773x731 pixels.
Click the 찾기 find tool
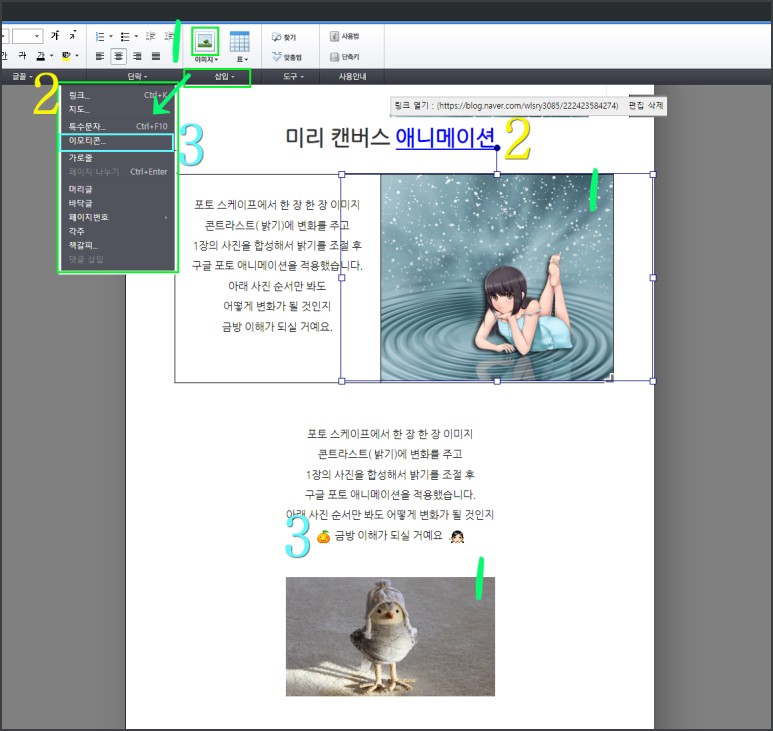284,37
